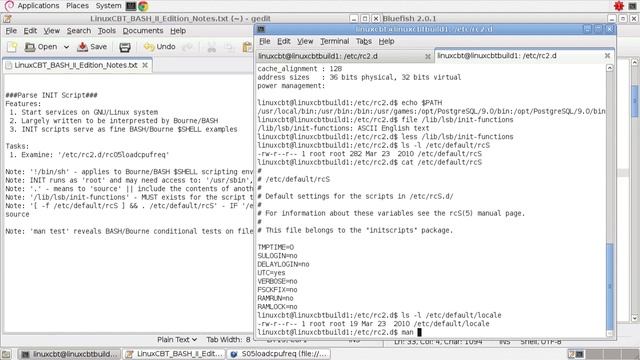The height and width of the screenshot is (360, 640).
Task: Click the 'Features:' line in gedit
Action: click(x=23, y=104)
